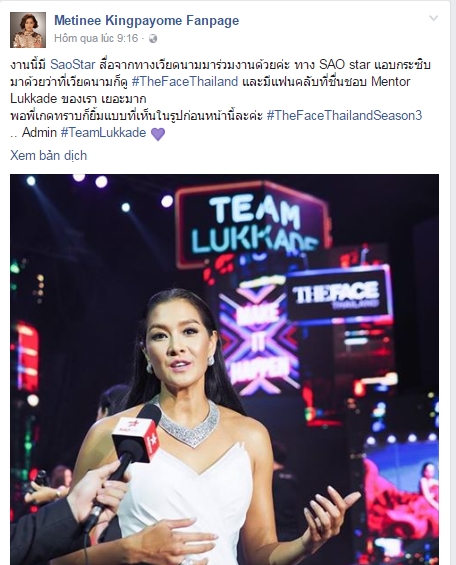Open the #TheFaceThailandSeason3 hashtag

(344, 115)
